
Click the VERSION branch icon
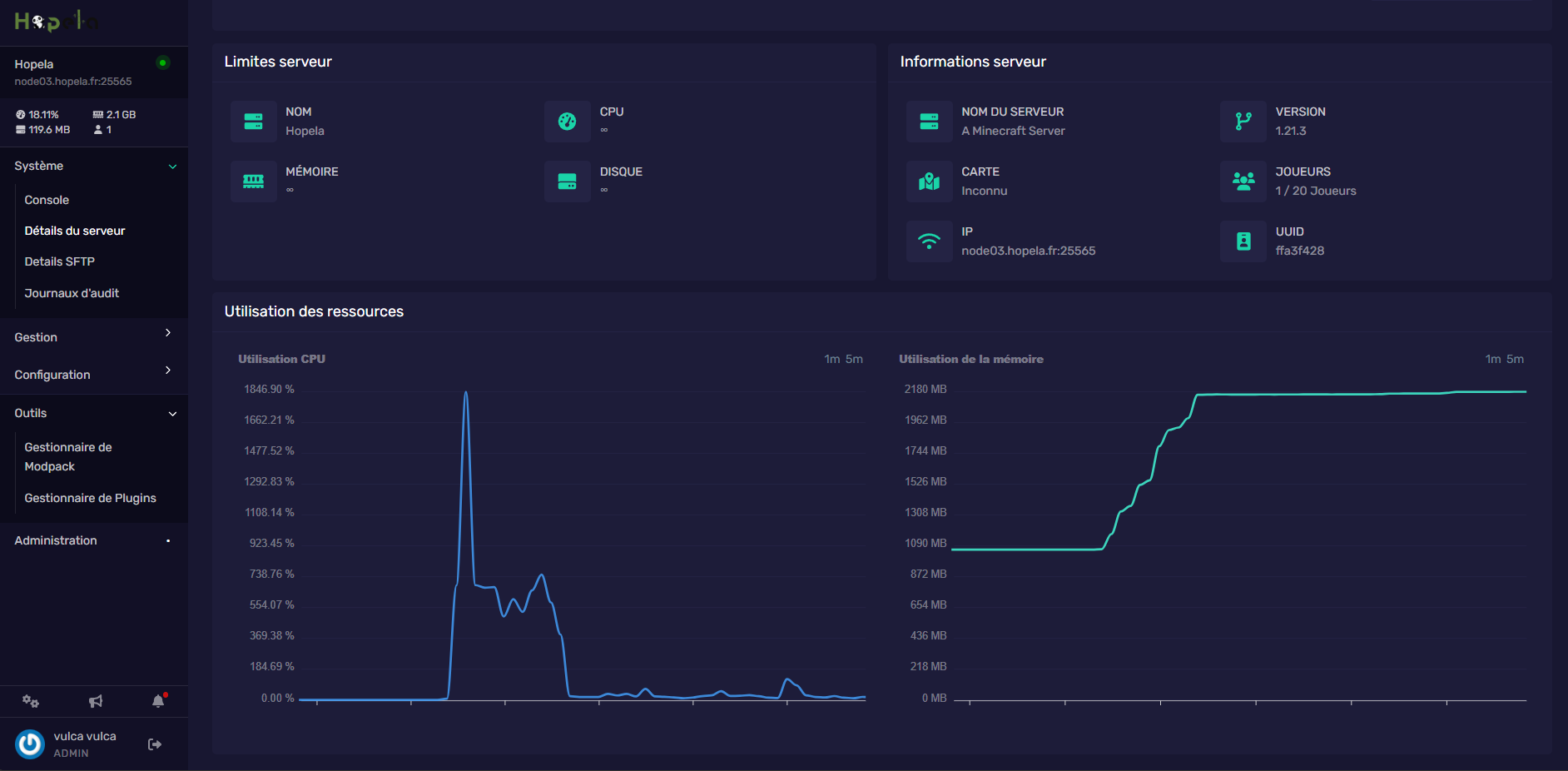(x=1243, y=122)
